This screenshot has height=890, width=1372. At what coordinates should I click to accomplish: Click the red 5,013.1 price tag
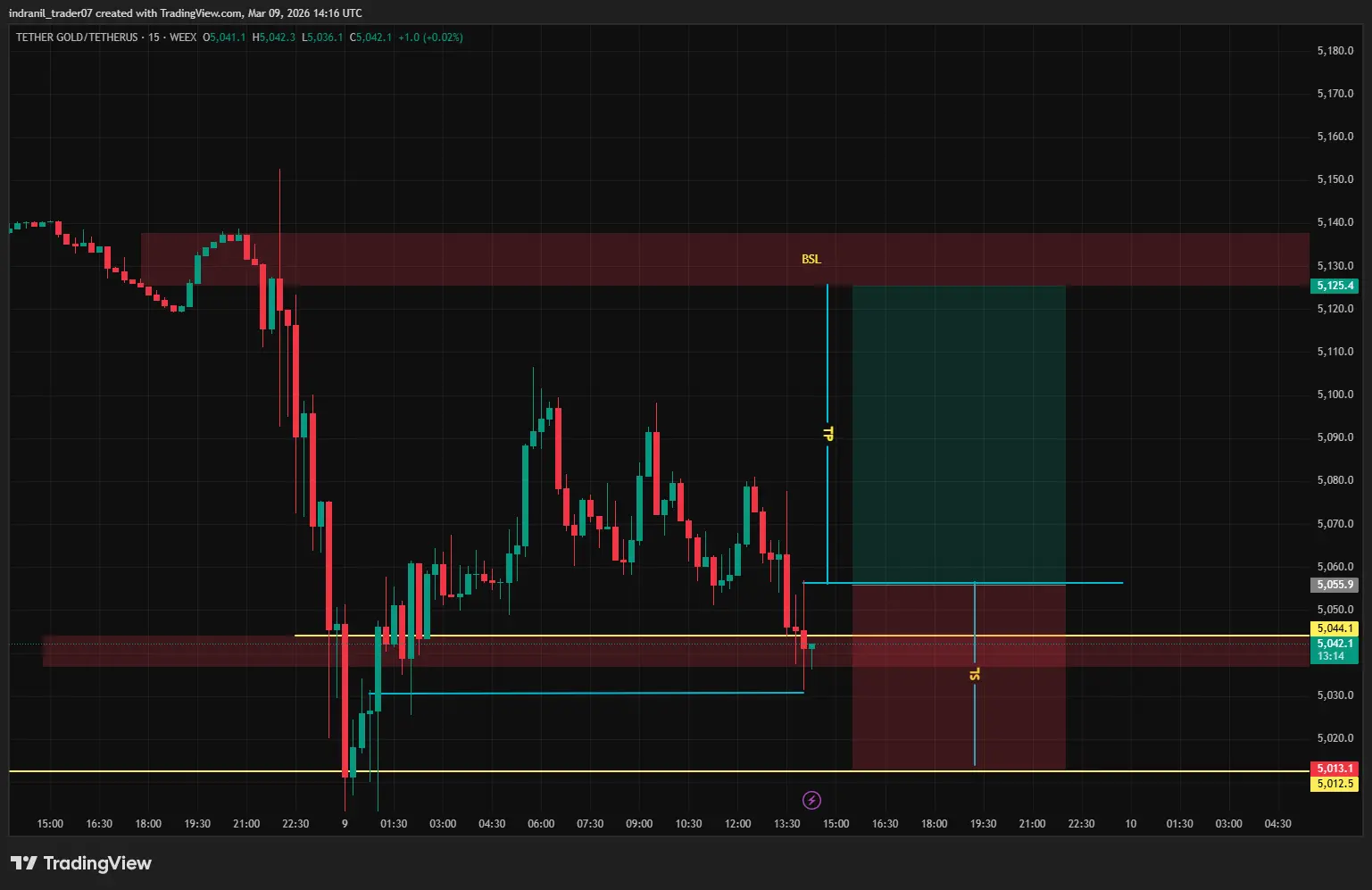pyautogui.click(x=1334, y=769)
